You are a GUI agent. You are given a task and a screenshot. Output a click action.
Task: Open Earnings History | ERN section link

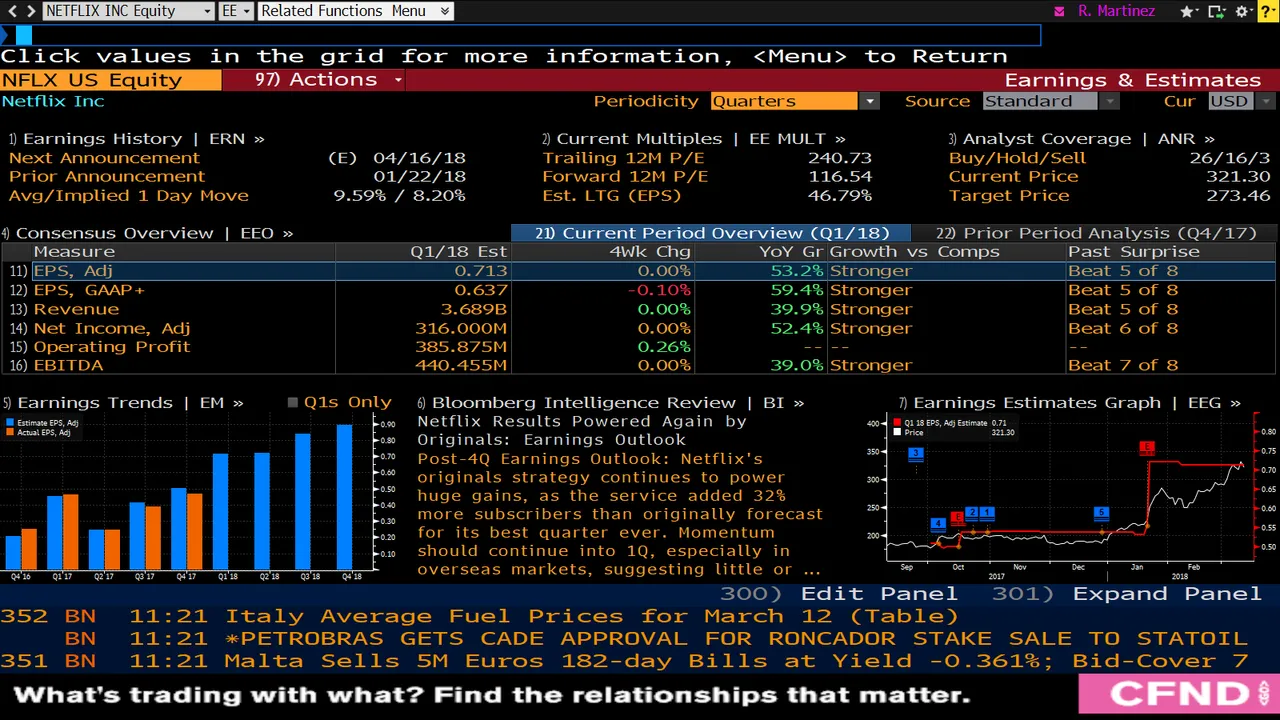(x=136, y=139)
